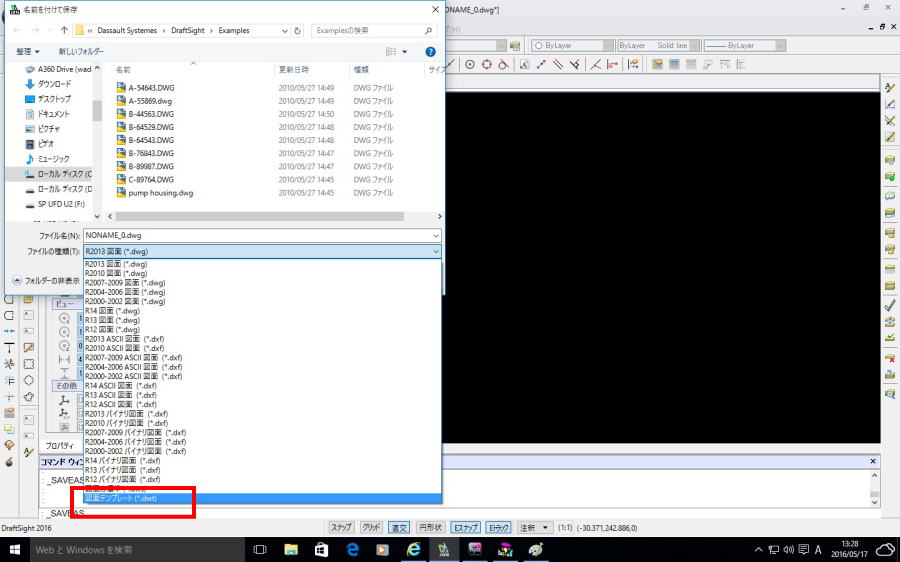Click the cloud-shaped revision icon in left toolbar

coord(29,397)
